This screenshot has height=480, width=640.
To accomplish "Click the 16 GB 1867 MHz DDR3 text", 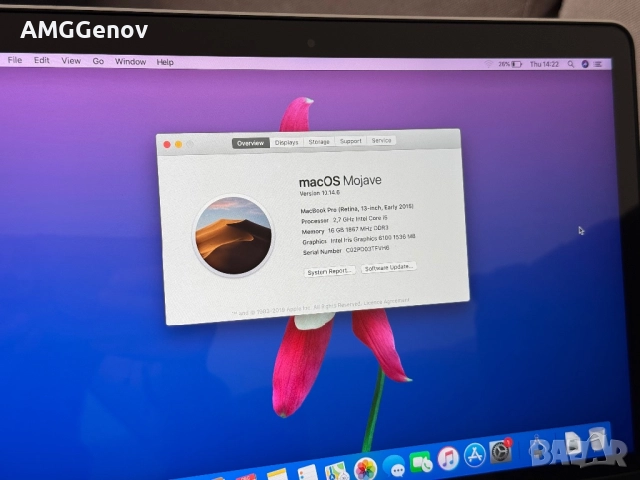I will [358, 229].
